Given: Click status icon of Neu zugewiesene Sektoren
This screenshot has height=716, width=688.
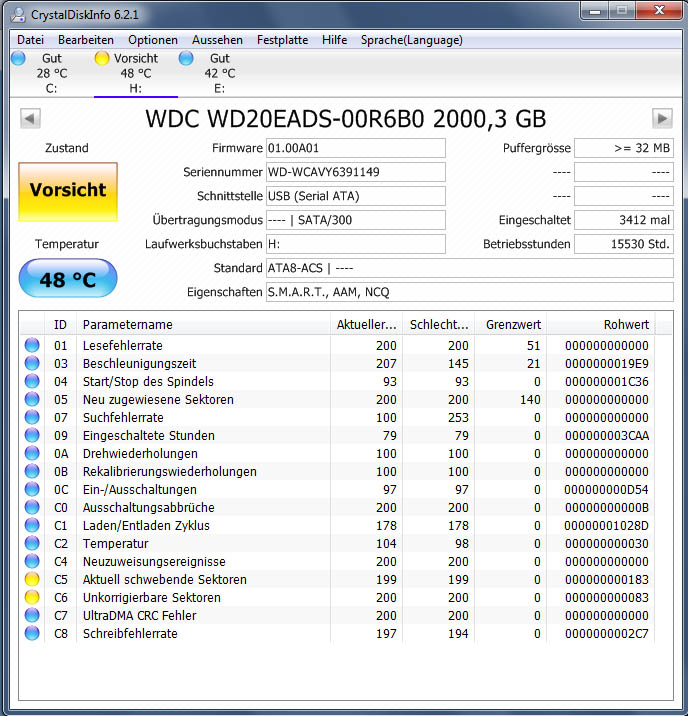Looking at the screenshot, I should click(32, 400).
